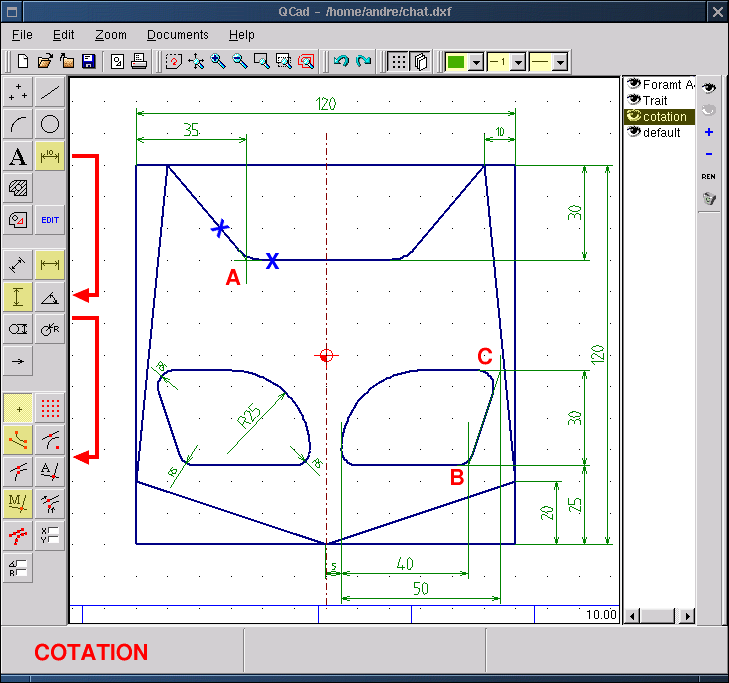Image resolution: width=729 pixels, height=683 pixels.
Task: Open the Documents menu
Action: 178,35
